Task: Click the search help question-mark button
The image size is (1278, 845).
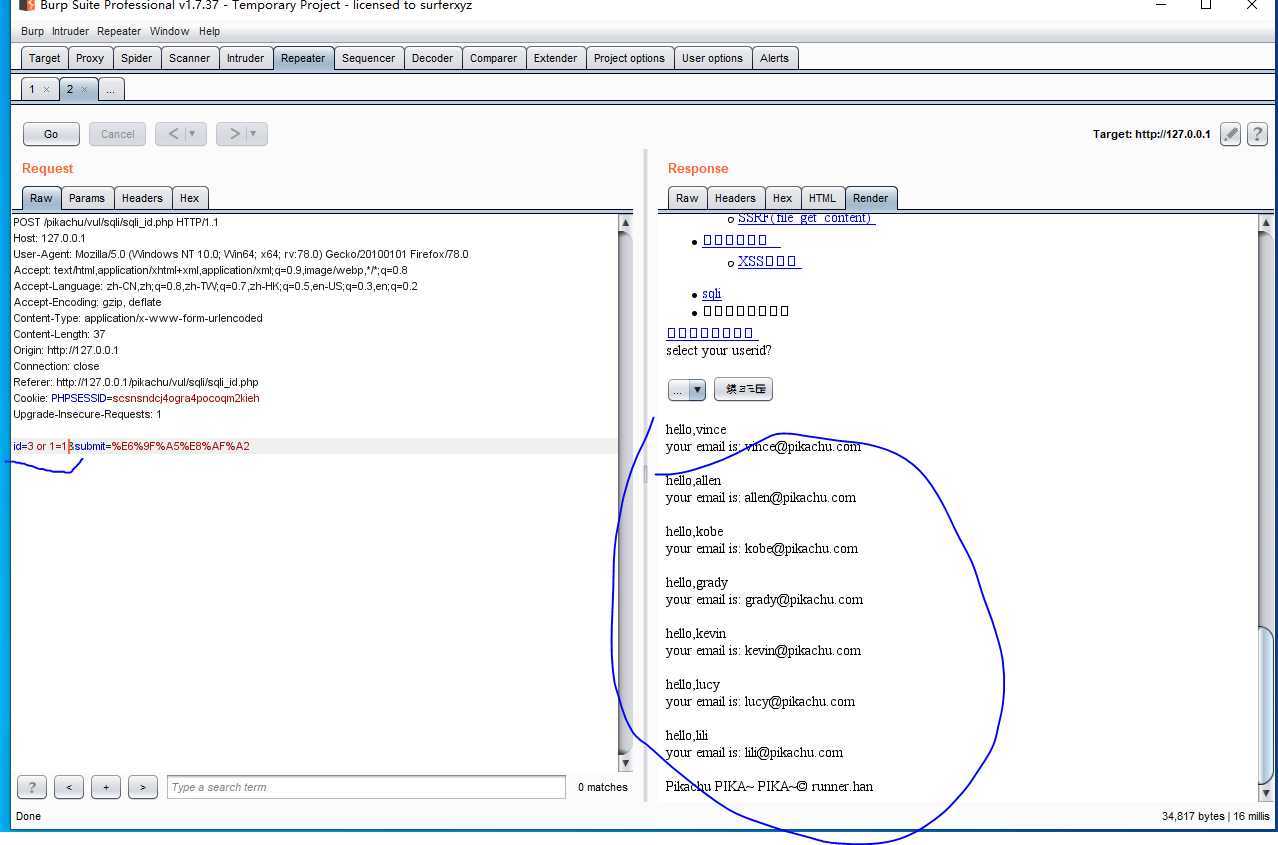Action: point(32,787)
